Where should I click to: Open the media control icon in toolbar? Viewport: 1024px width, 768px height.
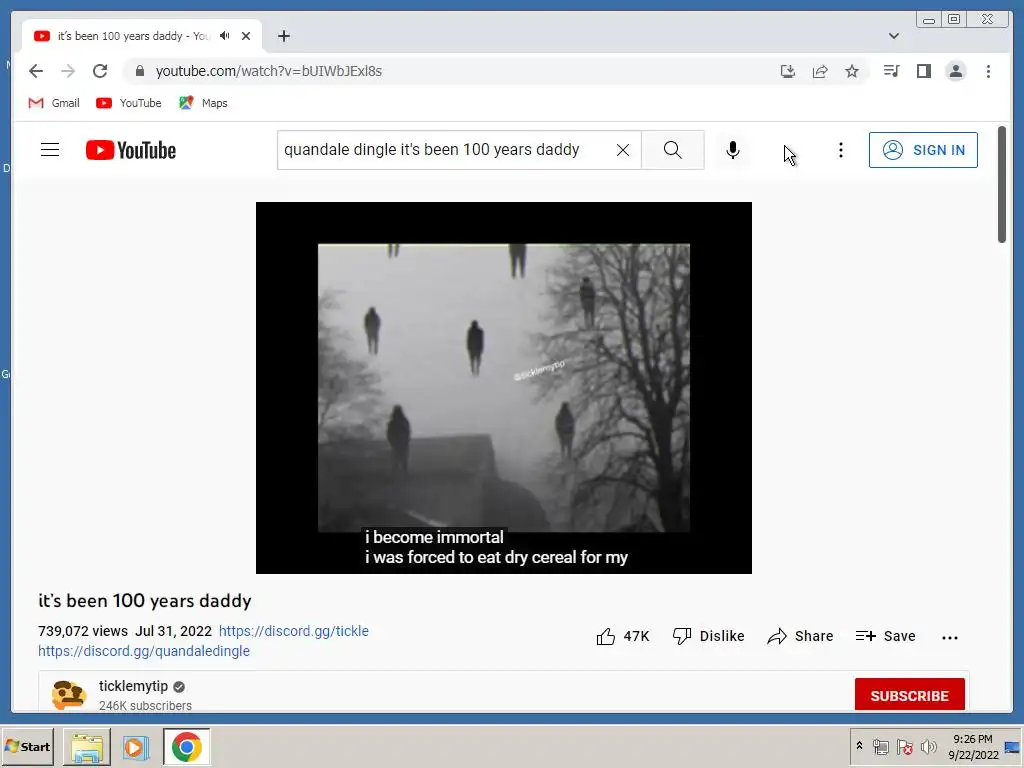(x=891, y=71)
